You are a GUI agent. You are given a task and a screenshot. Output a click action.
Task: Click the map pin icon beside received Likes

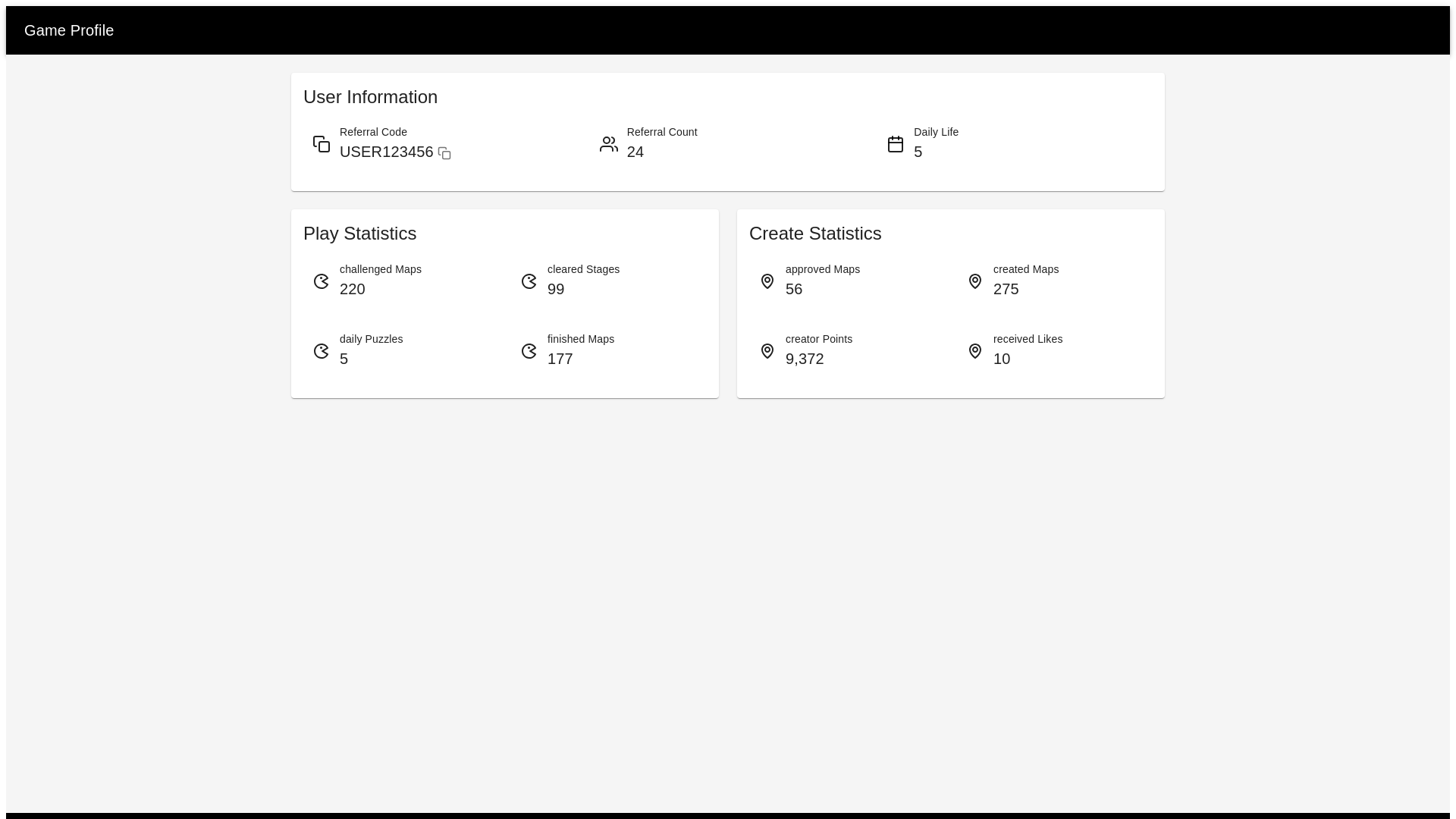(x=975, y=351)
